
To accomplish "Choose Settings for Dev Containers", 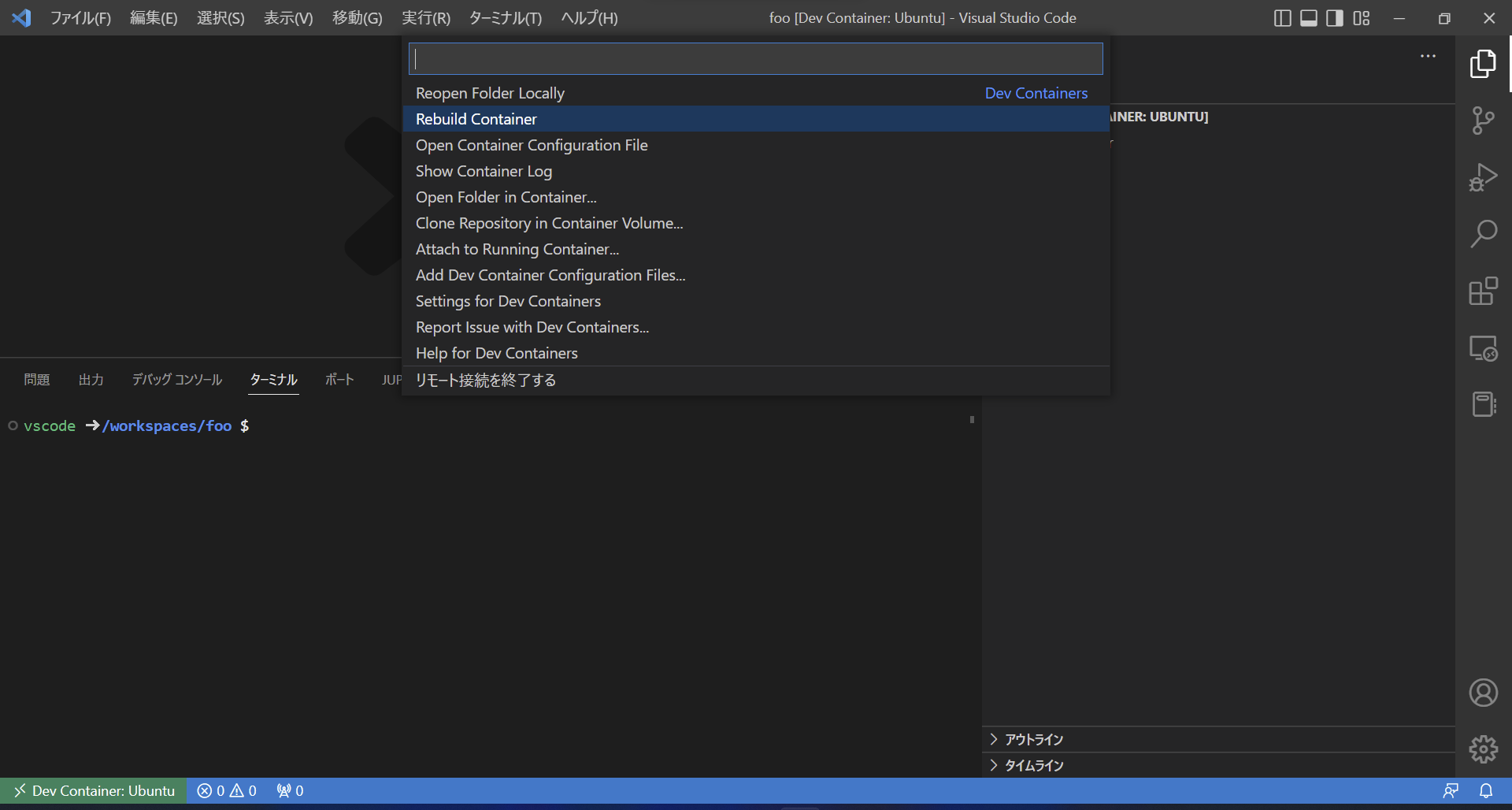I will (756, 301).
